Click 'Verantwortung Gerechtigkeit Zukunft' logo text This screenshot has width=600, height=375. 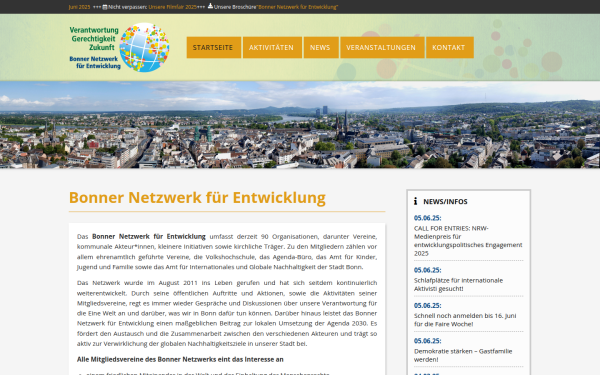tap(94, 39)
